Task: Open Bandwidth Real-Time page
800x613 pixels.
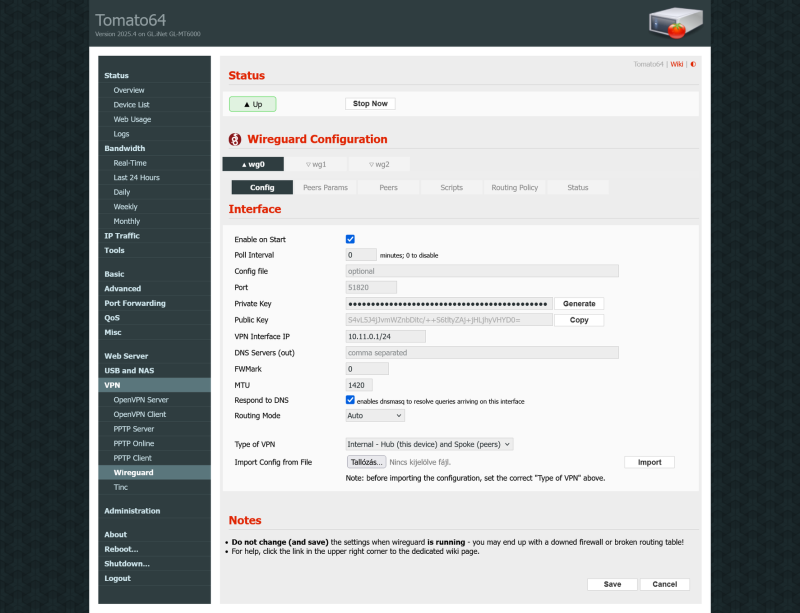Action: (x=130, y=163)
